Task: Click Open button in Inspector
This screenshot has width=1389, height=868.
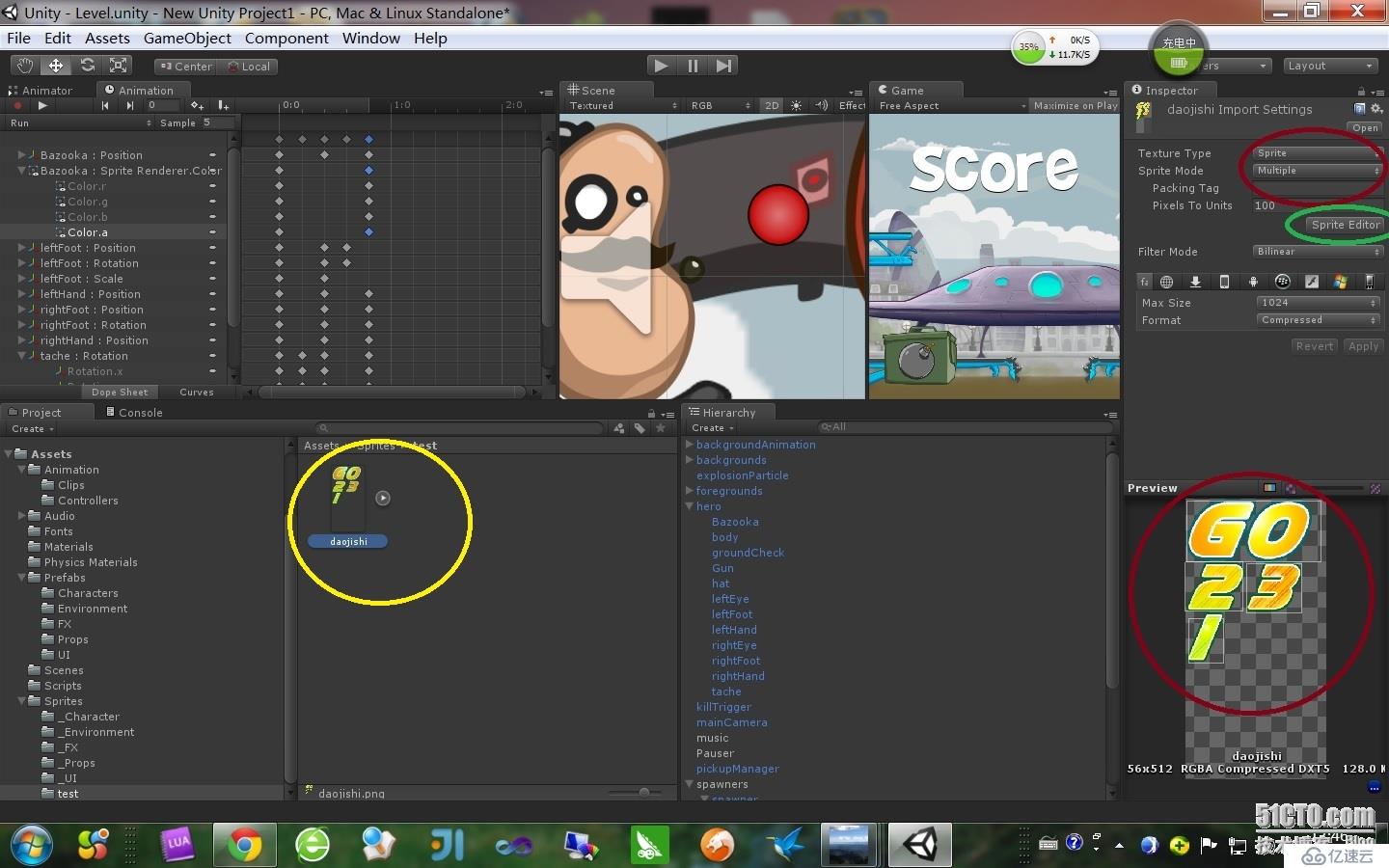Action: click(x=1365, y=127)
